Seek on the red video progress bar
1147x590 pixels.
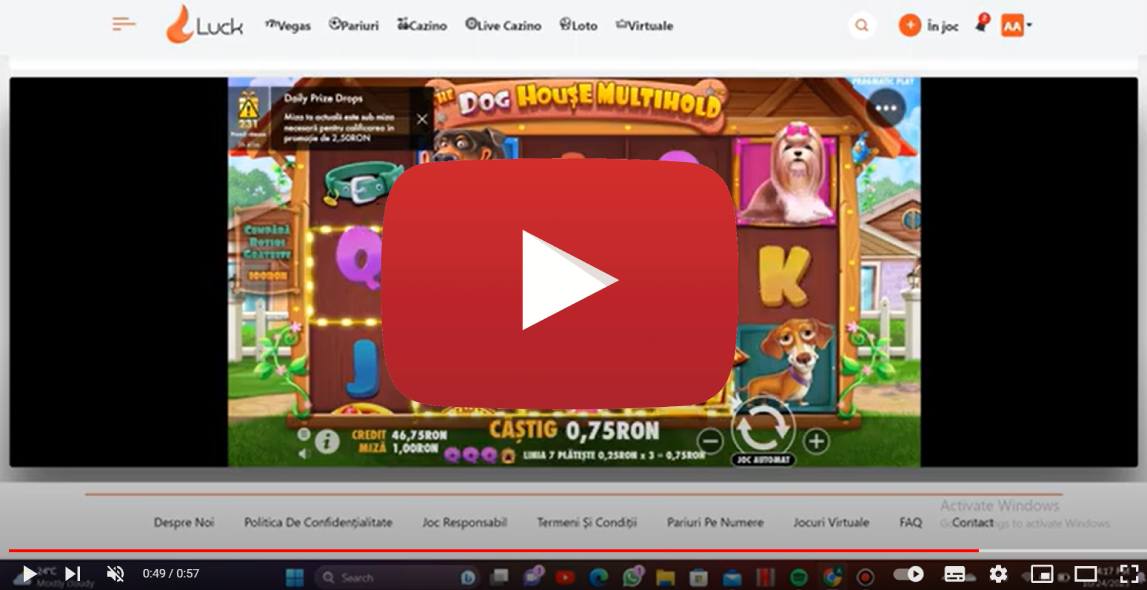point(494,550)
